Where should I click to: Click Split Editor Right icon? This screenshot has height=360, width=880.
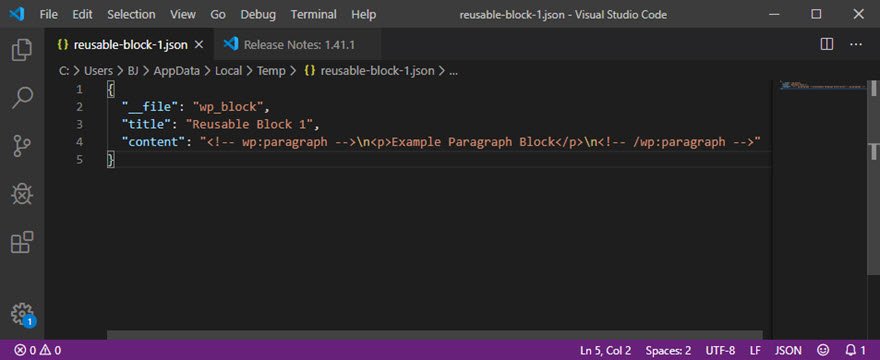pos(827,44)
